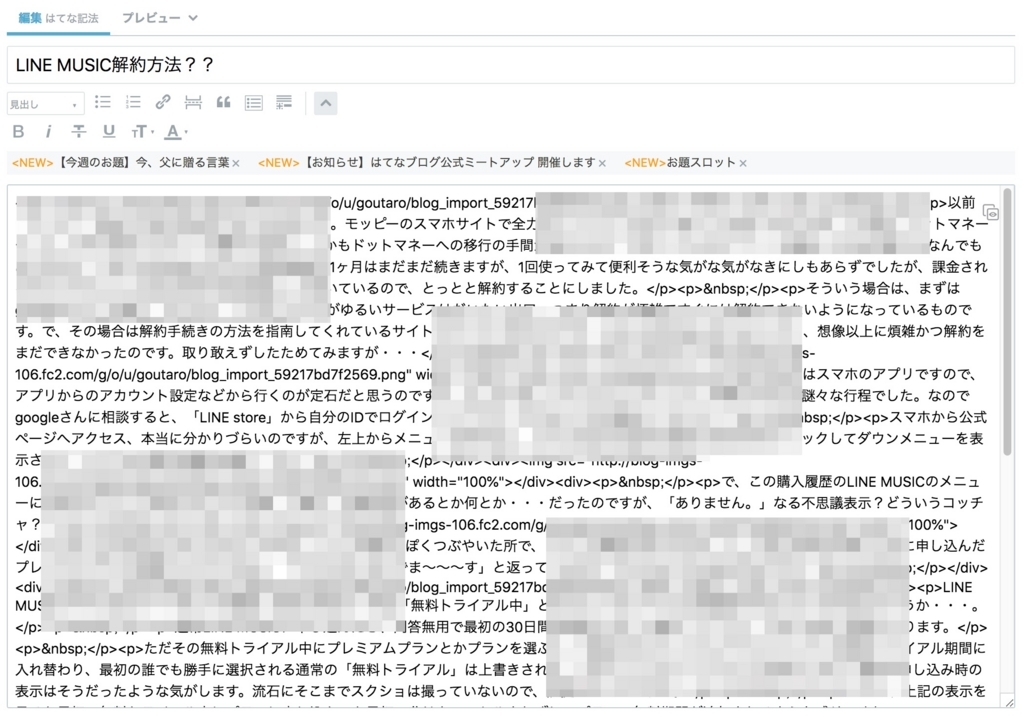Open the プレビュー tab

pyautogui.click(x=151, y=18)
